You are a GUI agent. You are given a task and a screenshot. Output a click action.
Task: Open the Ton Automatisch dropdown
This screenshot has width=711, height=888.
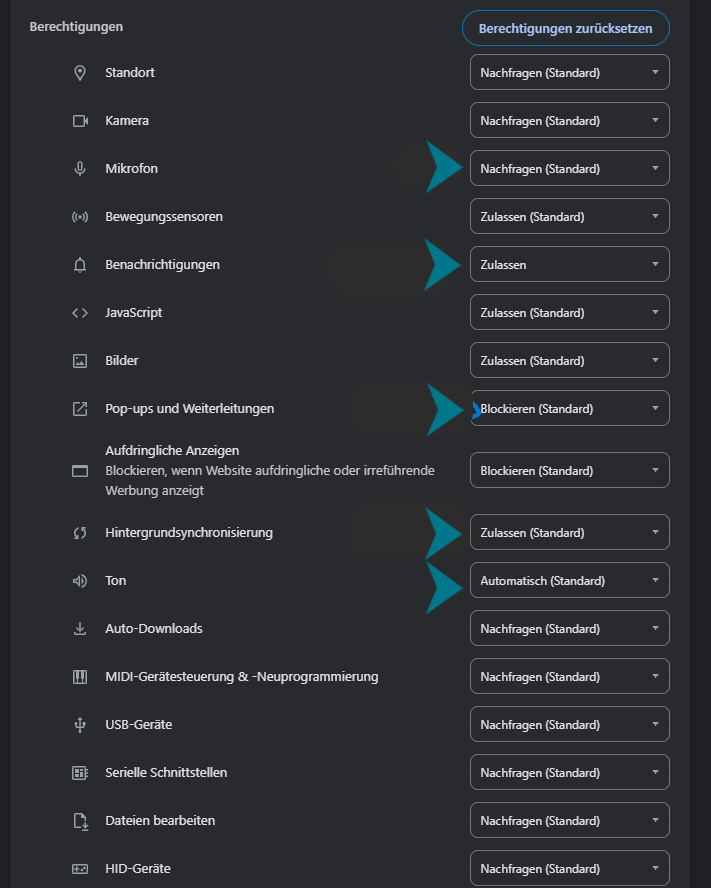tap(569, 580)
